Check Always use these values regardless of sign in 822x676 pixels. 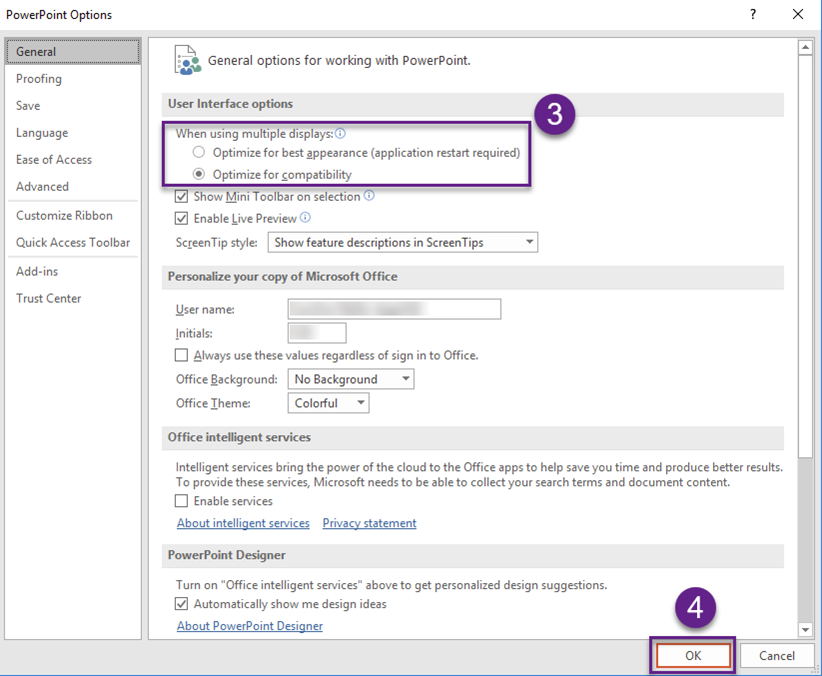(x=181, y=356)
